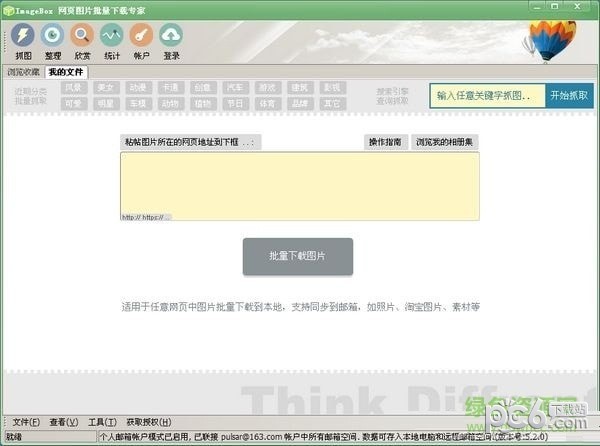Select the 影视 category button
Screen dimensions: 600x446
[332, 88]
